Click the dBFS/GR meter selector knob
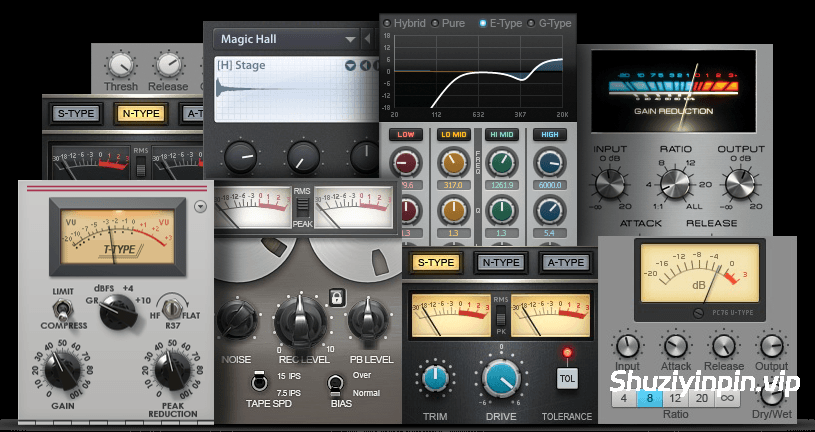 pyautogui.click(x=119, y=311)
